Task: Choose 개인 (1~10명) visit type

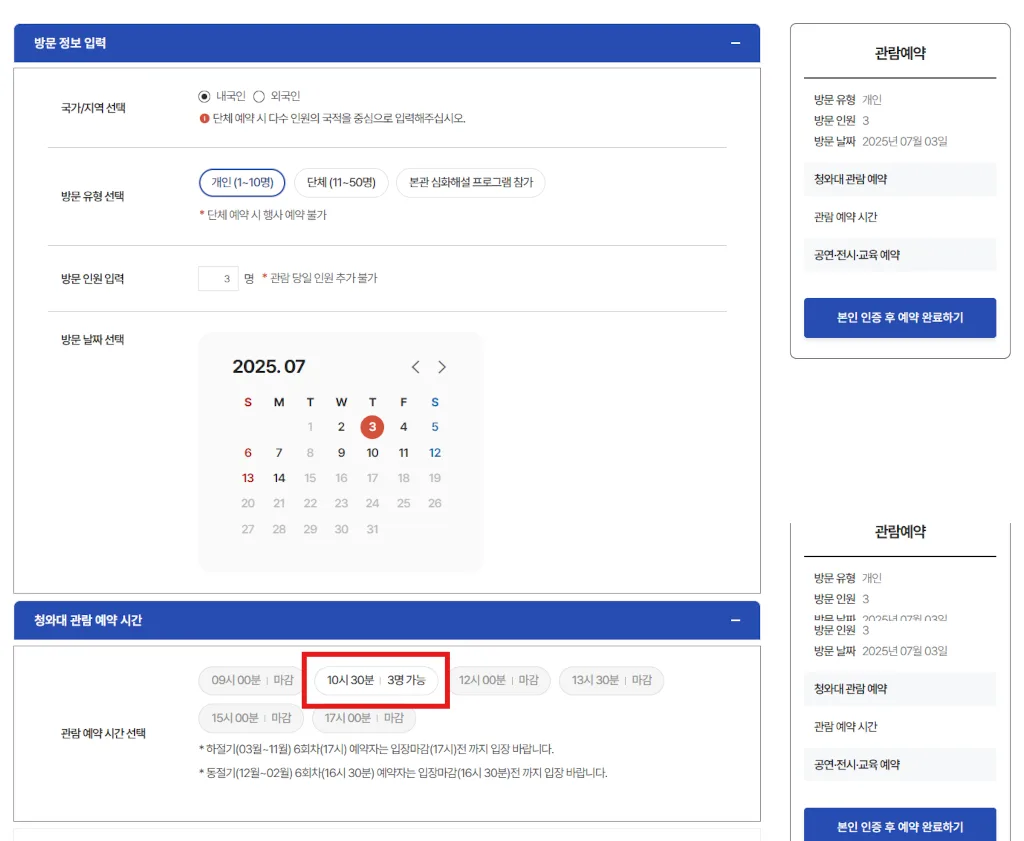Action: (x=242, y=183)
